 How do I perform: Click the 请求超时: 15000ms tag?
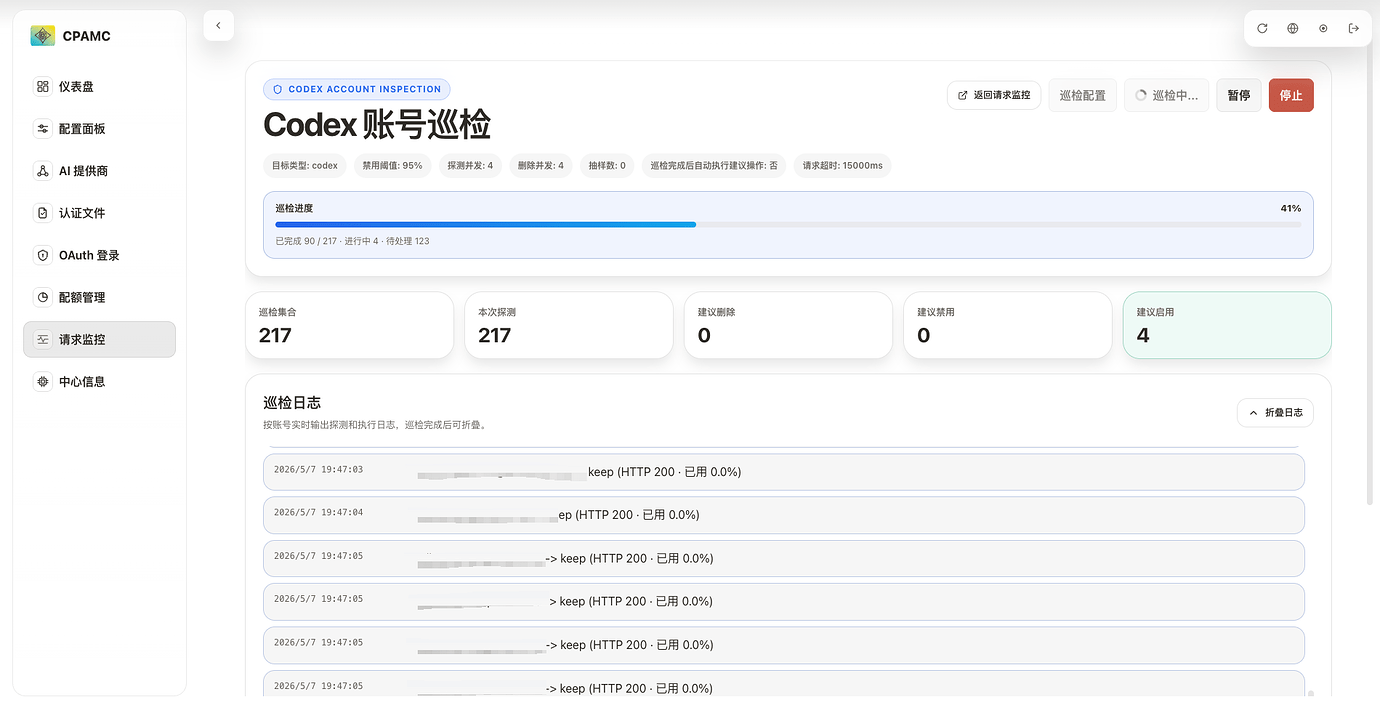(843, 165)
